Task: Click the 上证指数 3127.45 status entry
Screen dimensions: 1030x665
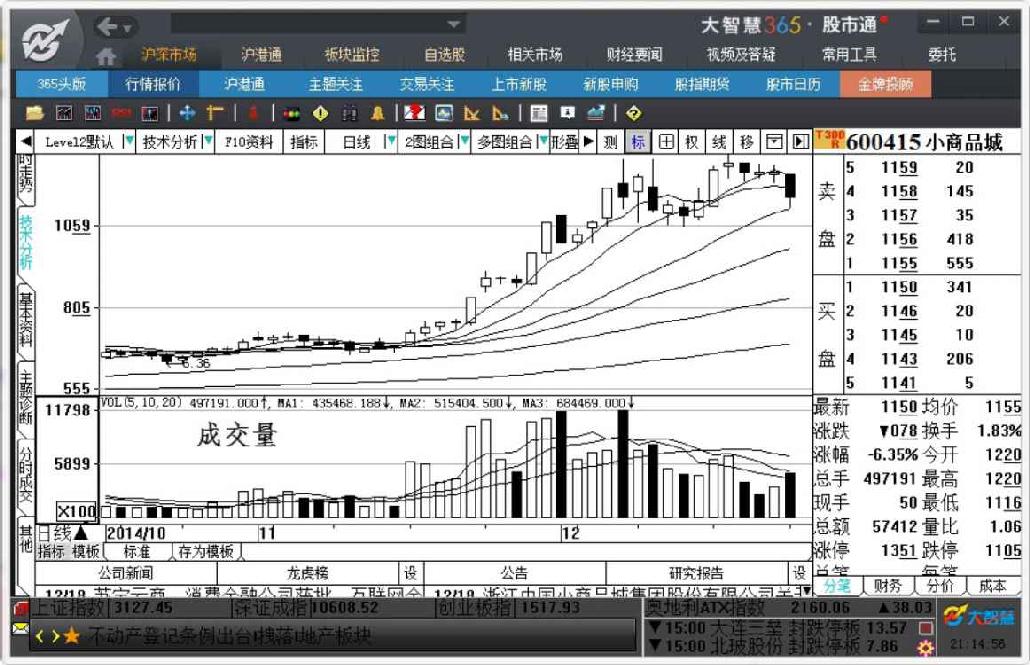Action: point(102,607)
